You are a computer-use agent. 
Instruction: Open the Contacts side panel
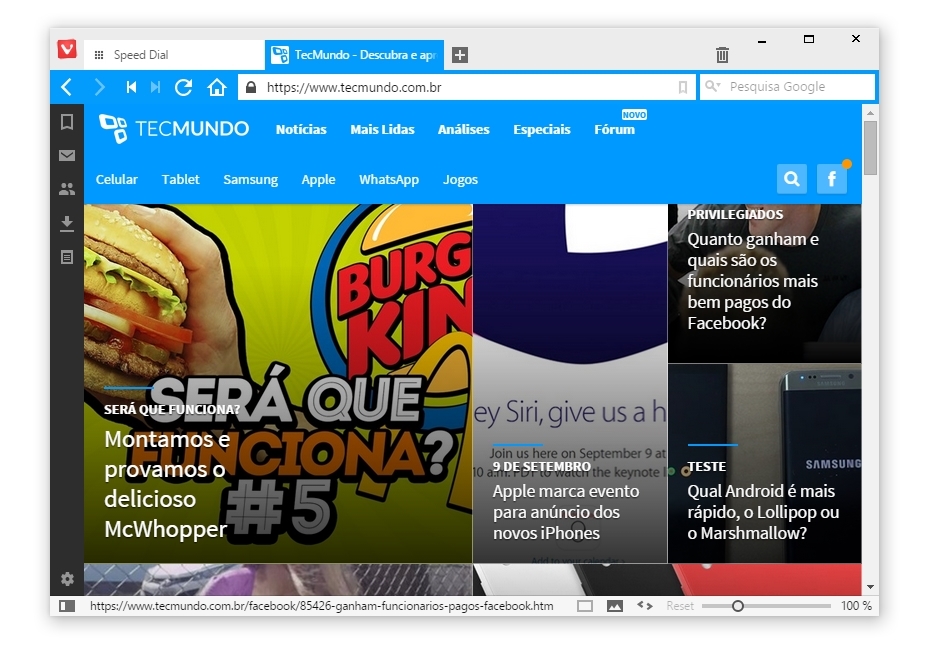[67, 189]
